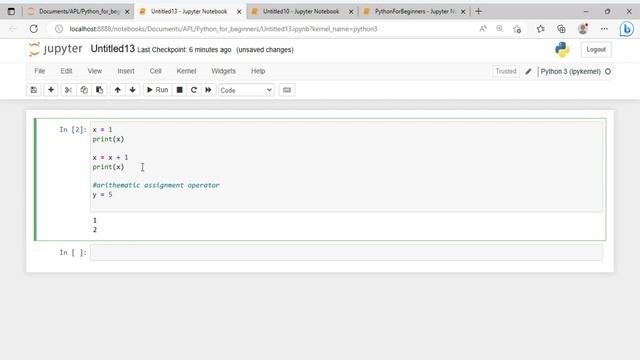This screenshot has width=640, height=360.
Task: Click the arithmetic assignment operator comment
Action: pos(156,185)
